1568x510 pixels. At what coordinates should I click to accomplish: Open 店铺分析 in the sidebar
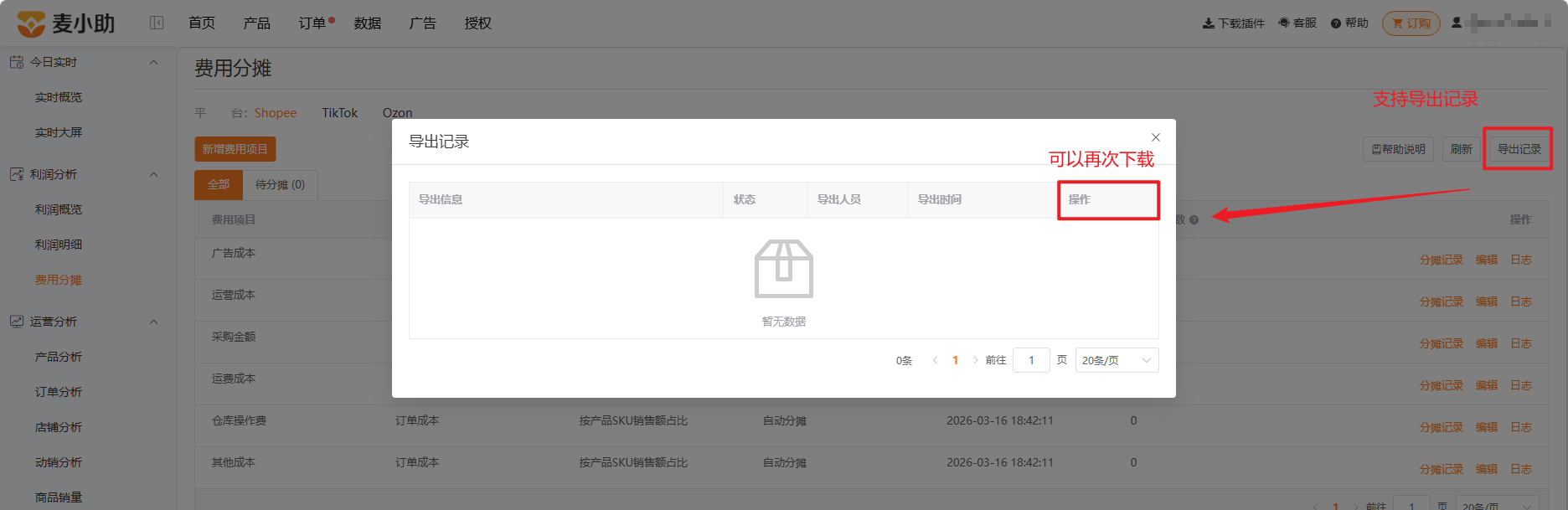tap(59, 427)
